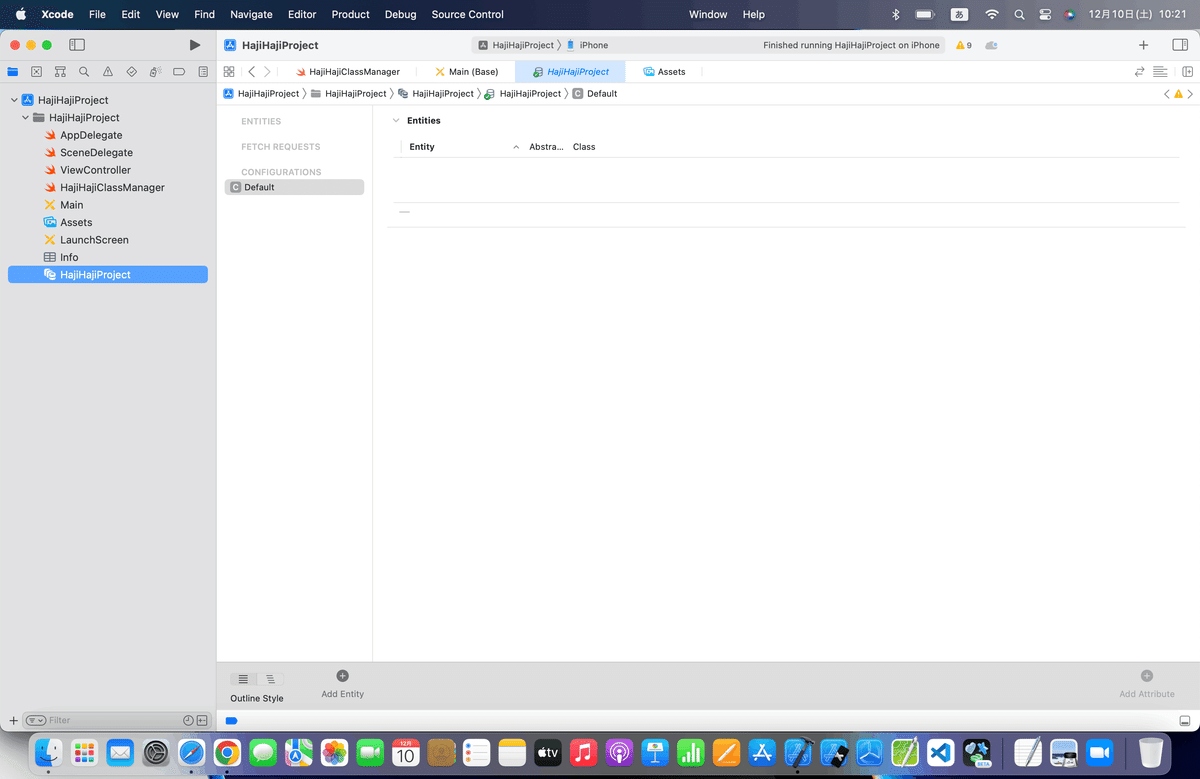The width and height of the screenshot is (1200, 779).
Task: Click the cloud status icon
Action: (991, 45)
